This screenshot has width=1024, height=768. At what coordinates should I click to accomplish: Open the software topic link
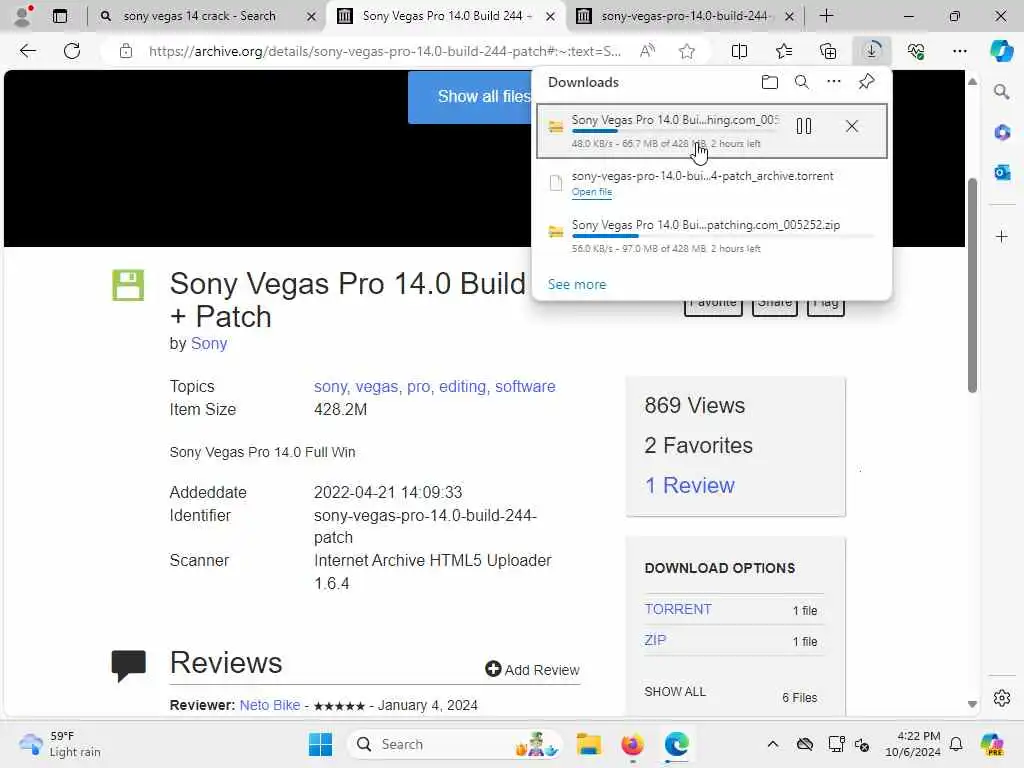coord(525,387)
